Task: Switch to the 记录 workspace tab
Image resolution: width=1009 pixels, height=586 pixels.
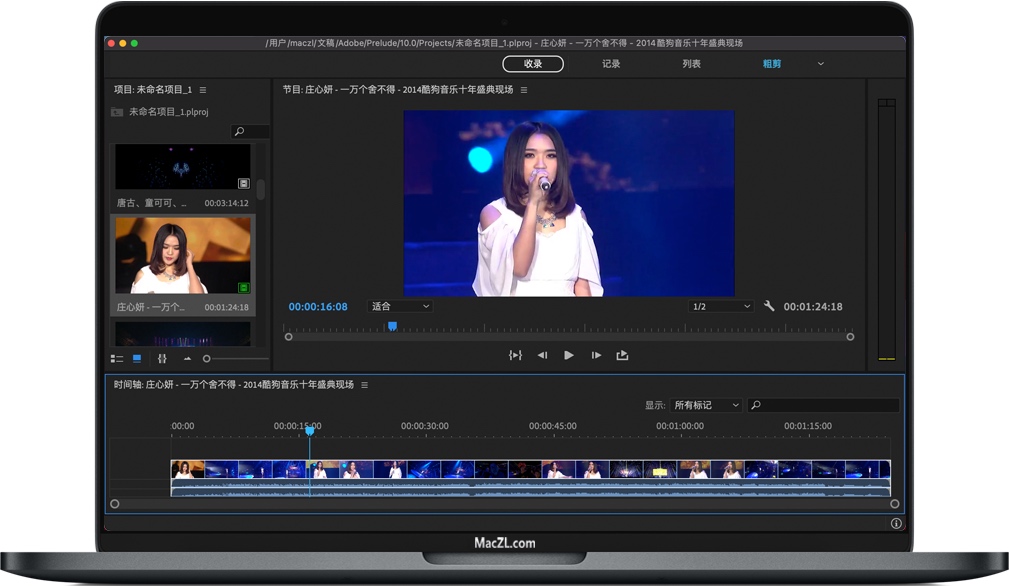Action: coord(611,63)
